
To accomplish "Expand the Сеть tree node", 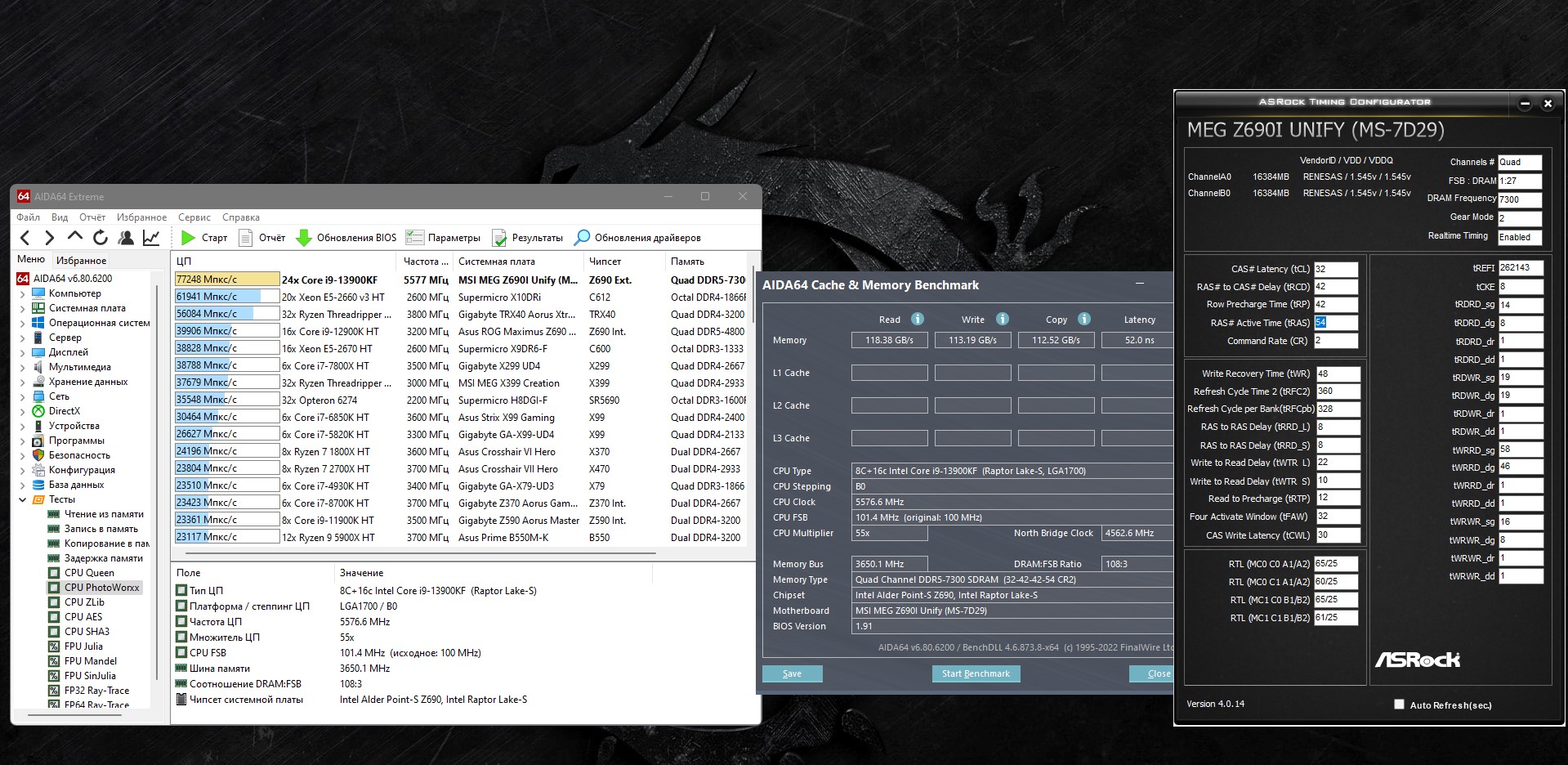I will pos(22,396).
